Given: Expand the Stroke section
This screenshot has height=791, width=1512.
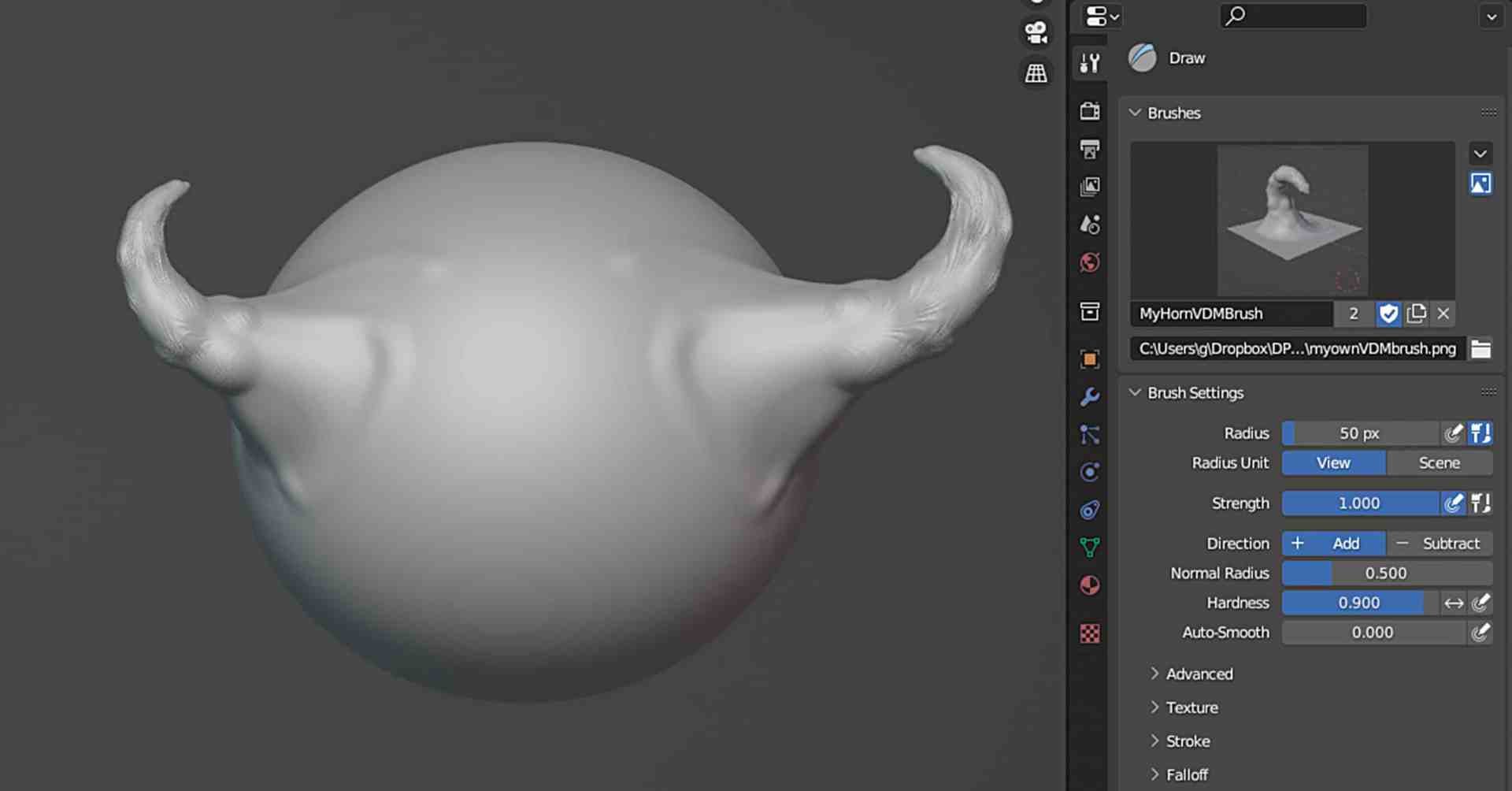Looking at the screenshot, I should [1188, 741].
